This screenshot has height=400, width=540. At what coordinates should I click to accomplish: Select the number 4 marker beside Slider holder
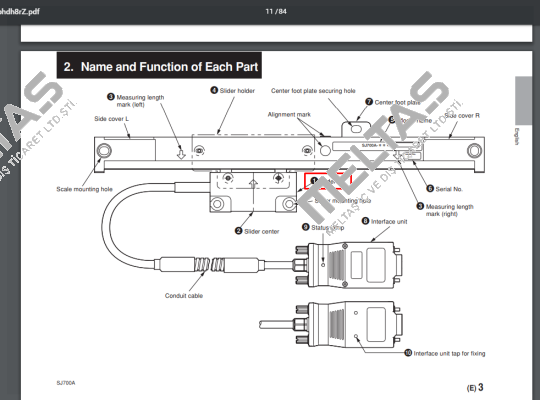pyautogui.click(x=214, y=90)
